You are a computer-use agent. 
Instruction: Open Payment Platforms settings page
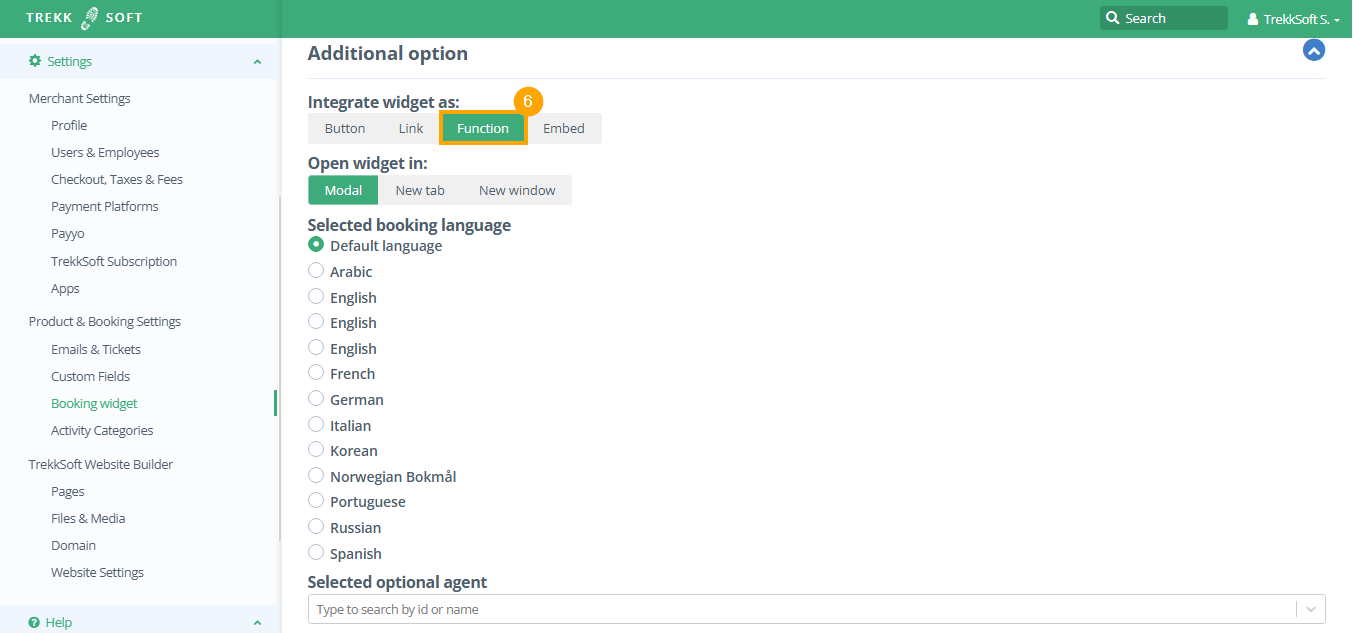tap(105, 206)
